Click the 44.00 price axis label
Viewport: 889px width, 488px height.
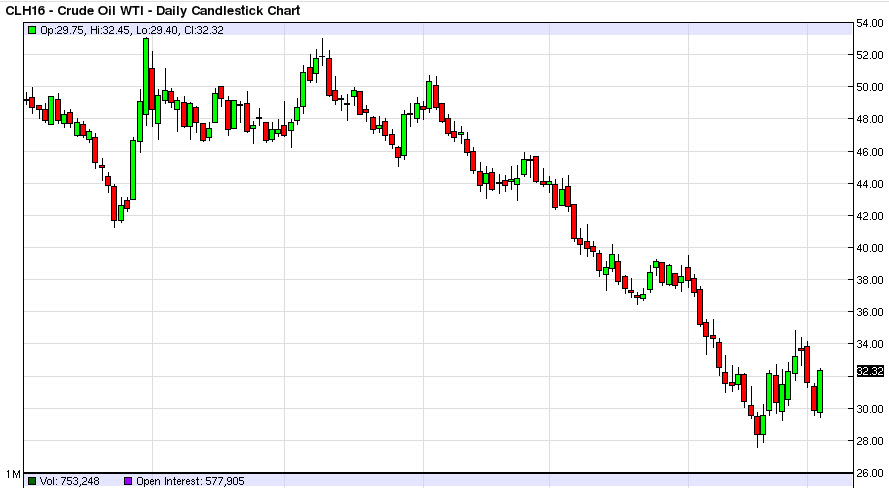pyautogui.click(x=870, y=184)
